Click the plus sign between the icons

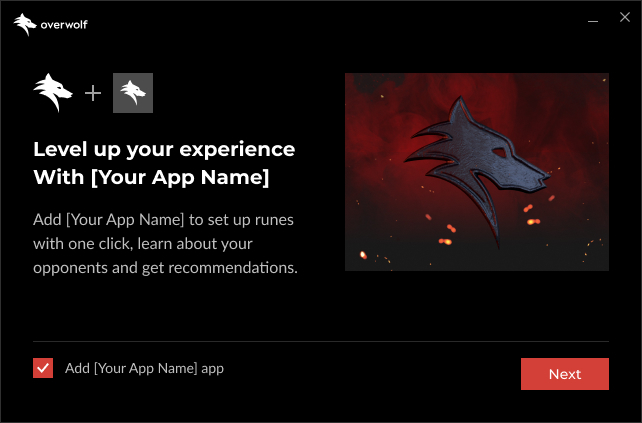(93, 93)
